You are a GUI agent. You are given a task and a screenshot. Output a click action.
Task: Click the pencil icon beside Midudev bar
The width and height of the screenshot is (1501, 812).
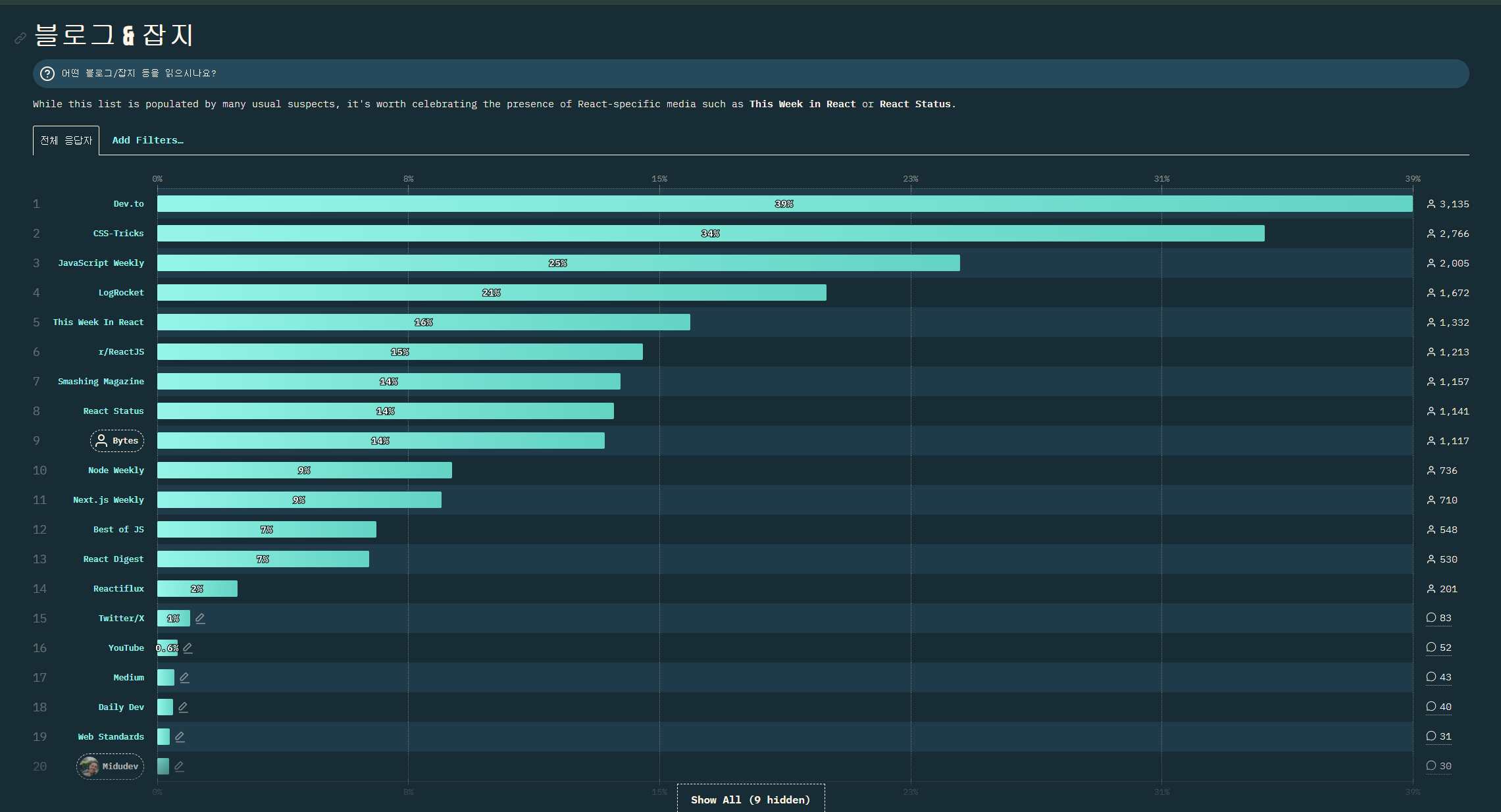(179, 766)
